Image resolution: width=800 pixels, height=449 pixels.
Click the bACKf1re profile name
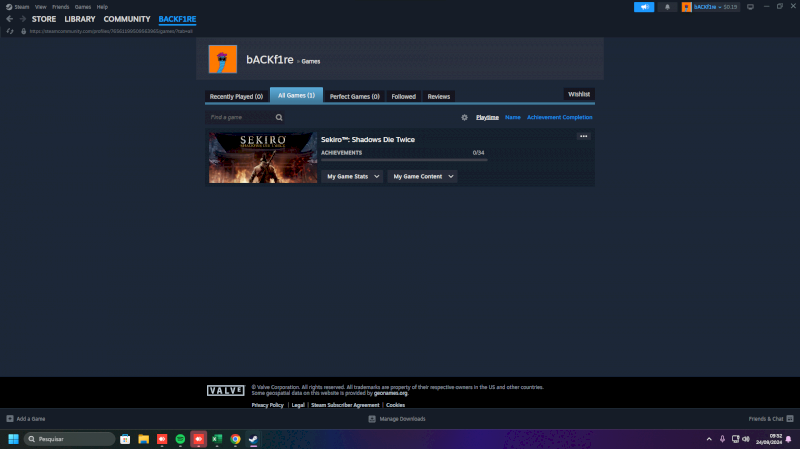pyautogui.click(x=270, y=60)
